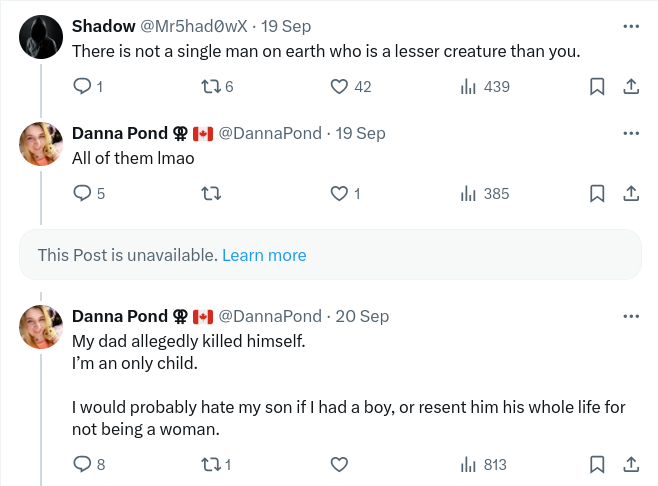Open more options on the 20 Sep post
Screen dimensions: 658x486
631,316
